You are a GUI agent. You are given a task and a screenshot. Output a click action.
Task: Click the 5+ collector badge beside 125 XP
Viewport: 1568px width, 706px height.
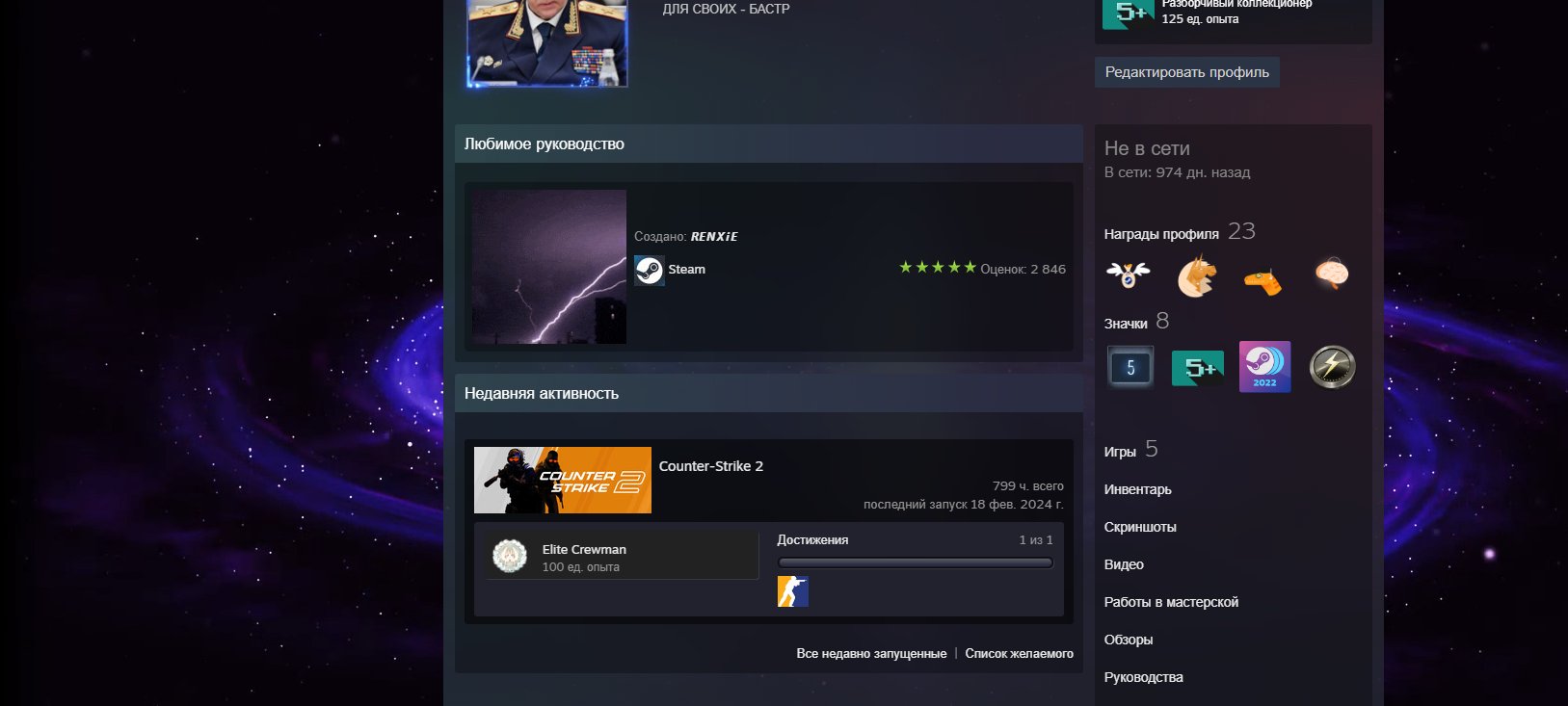tap(1129, 13)
